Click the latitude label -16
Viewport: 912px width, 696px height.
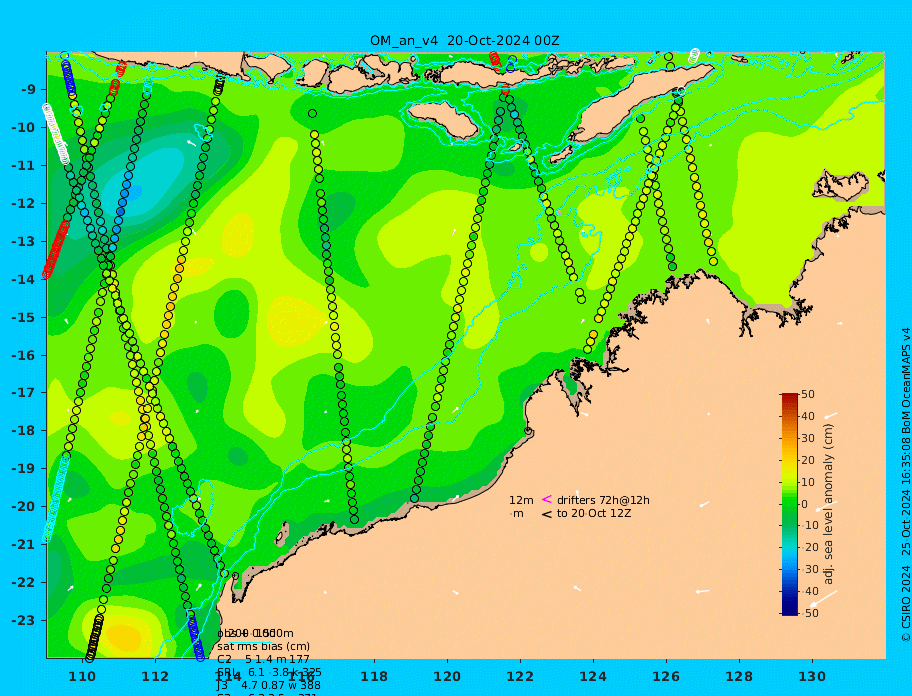[24, 355]
